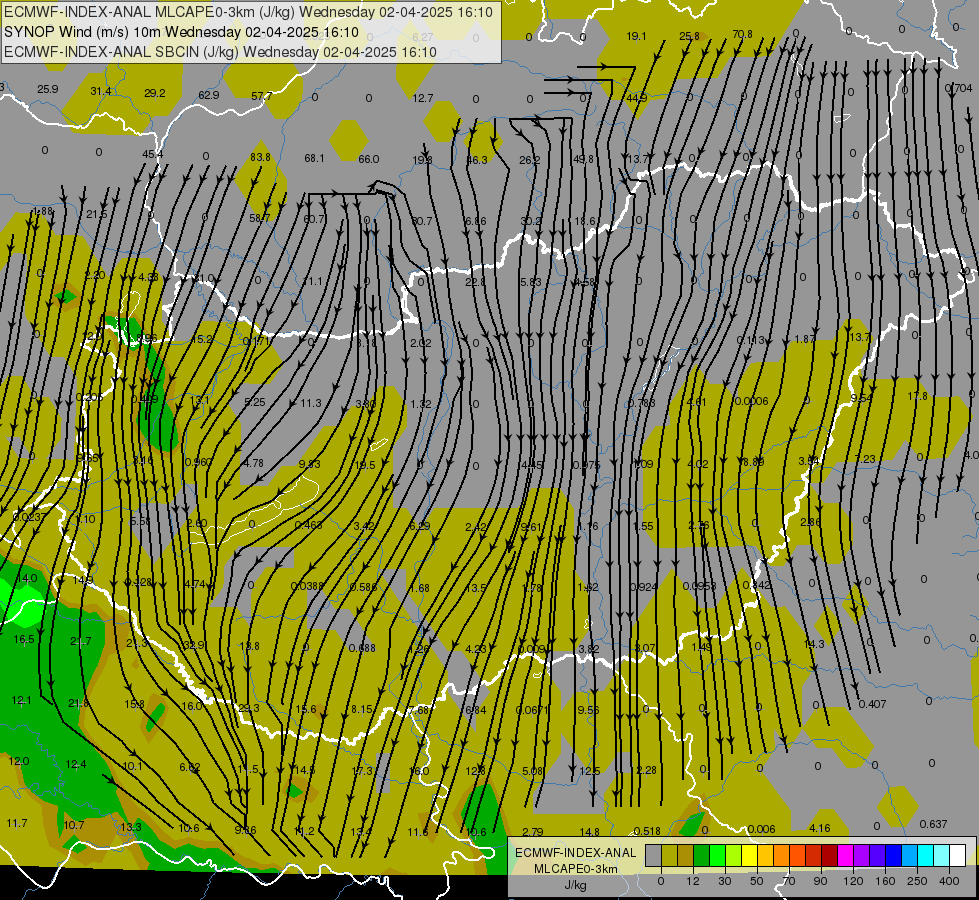Viewport: 979px width, 900px height.
Task: Click the map value 0.637
Action: pyautogui.click(x=933, y=824)
